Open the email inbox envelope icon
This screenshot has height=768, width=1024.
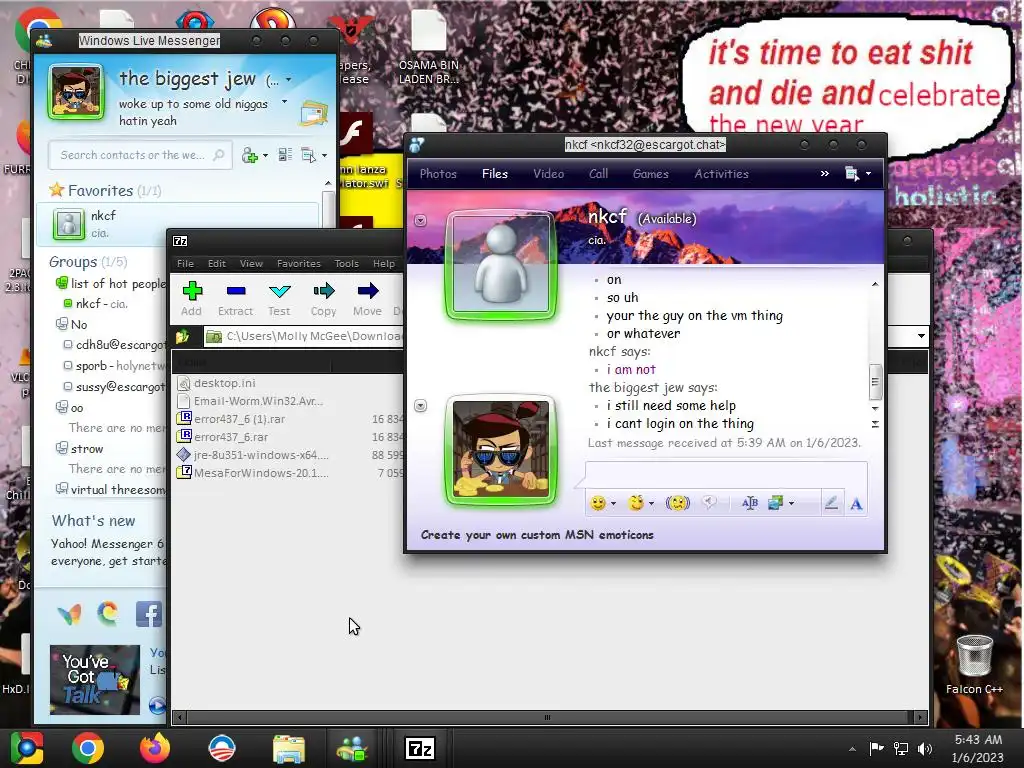pyautogui.click(x=313, y=114)
